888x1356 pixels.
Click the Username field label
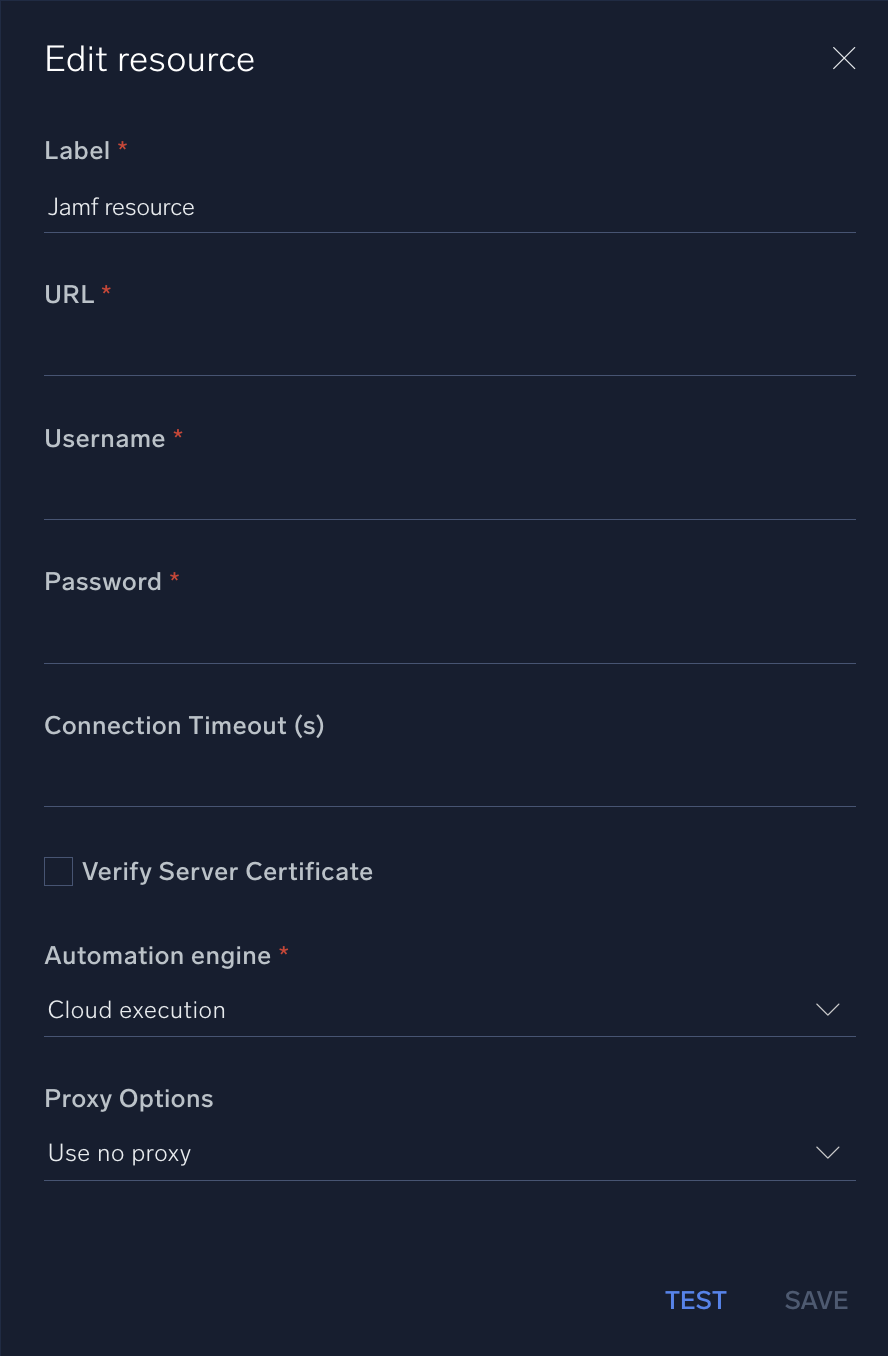[x=105, y=439]
